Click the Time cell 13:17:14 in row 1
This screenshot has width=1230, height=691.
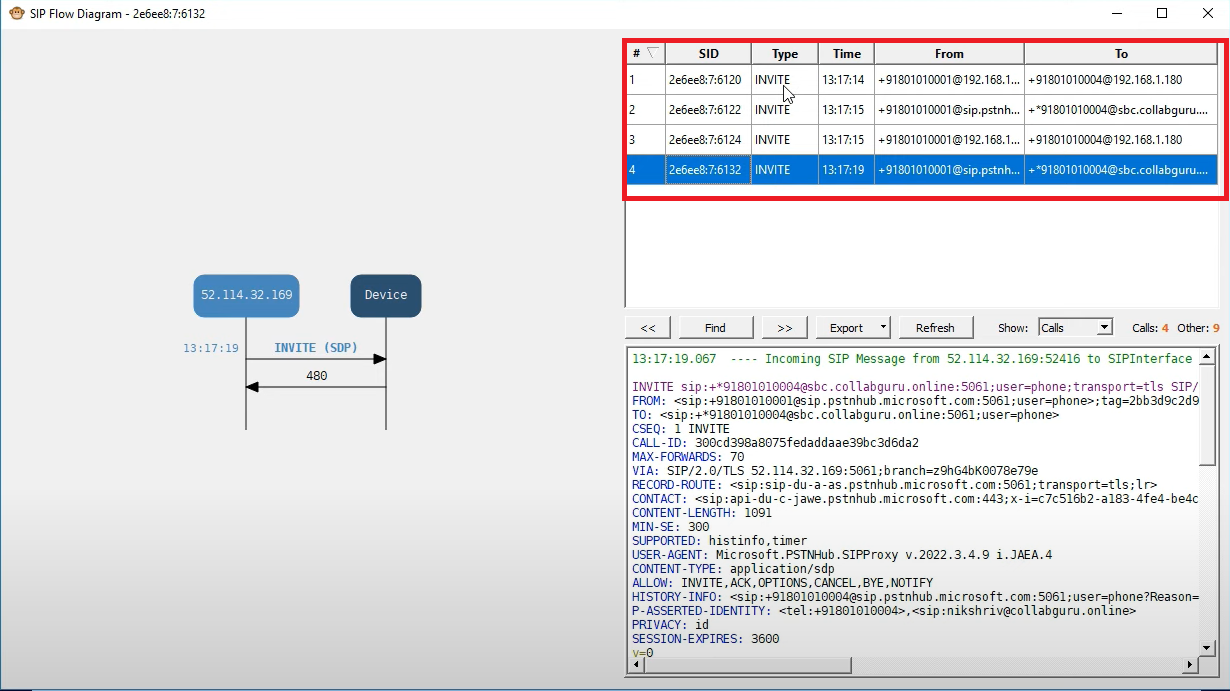pos(846,80)
